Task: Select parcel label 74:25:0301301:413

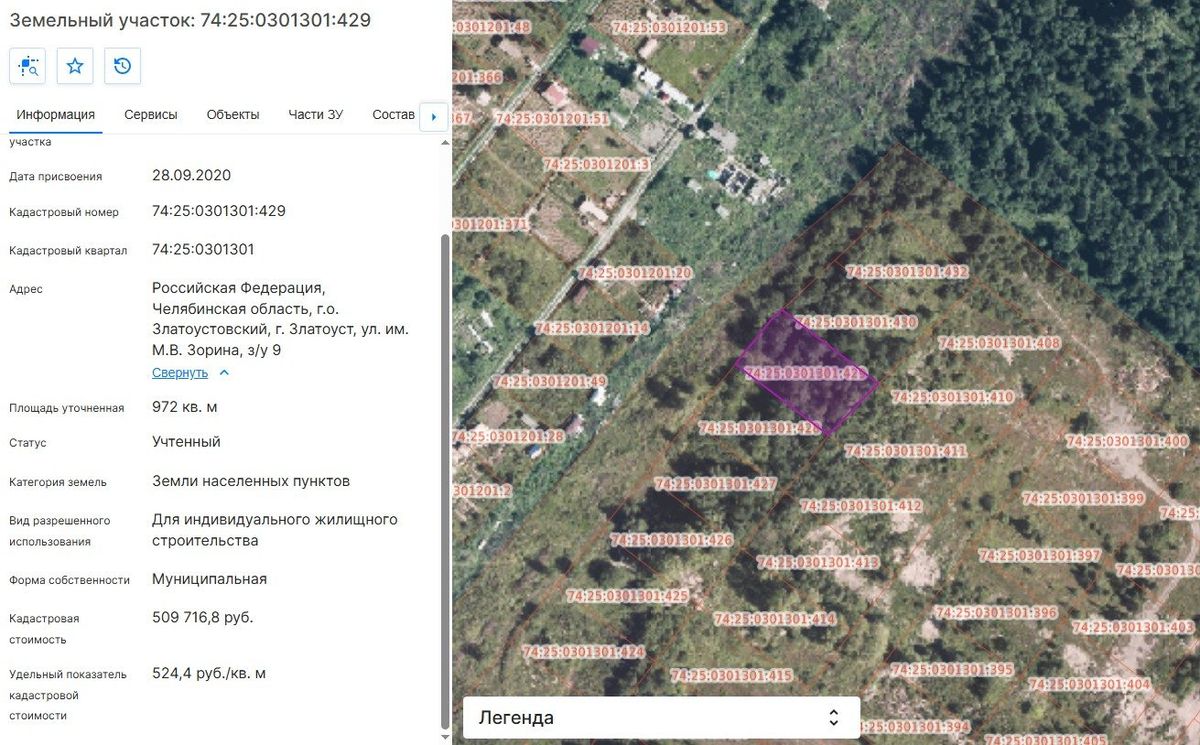Action: (x=818, y=562)
